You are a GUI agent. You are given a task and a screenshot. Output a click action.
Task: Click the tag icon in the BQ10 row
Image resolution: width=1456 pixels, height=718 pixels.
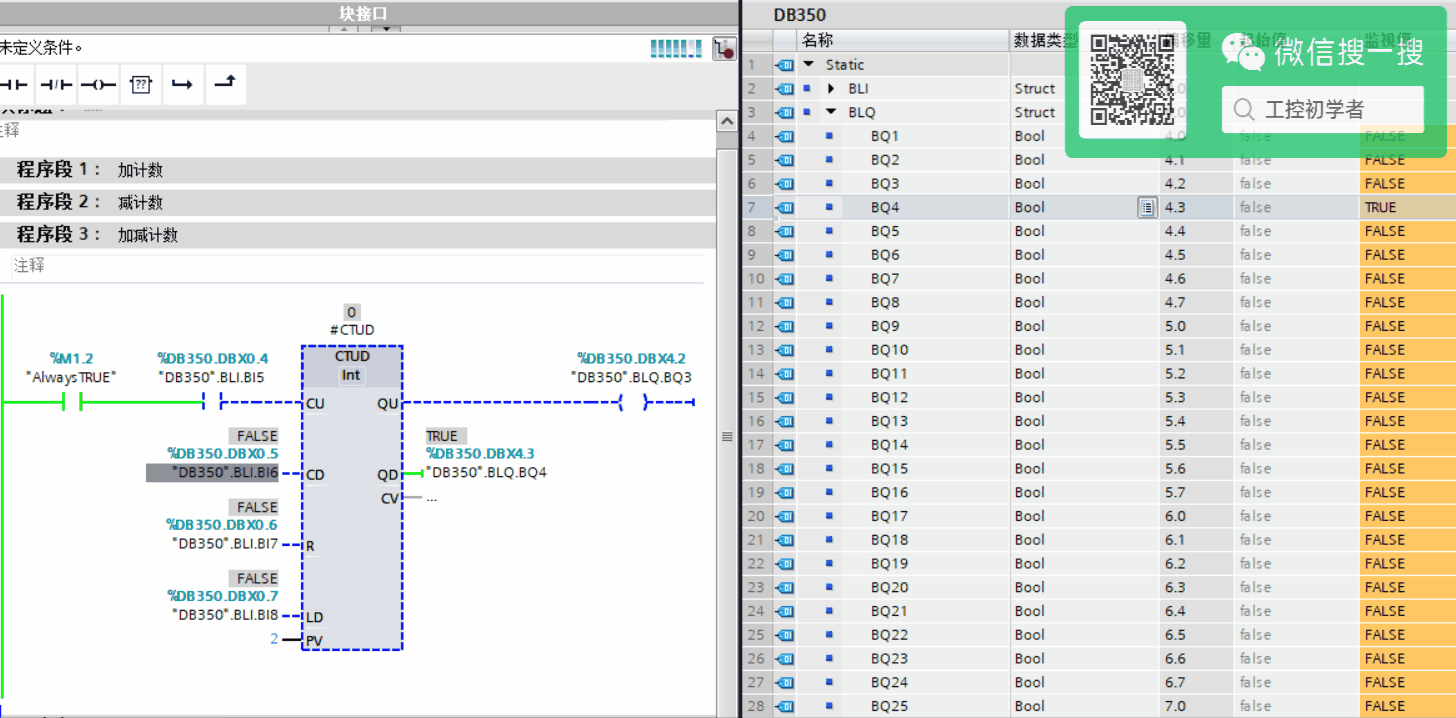pyautogui.click(x=785, y=350)
